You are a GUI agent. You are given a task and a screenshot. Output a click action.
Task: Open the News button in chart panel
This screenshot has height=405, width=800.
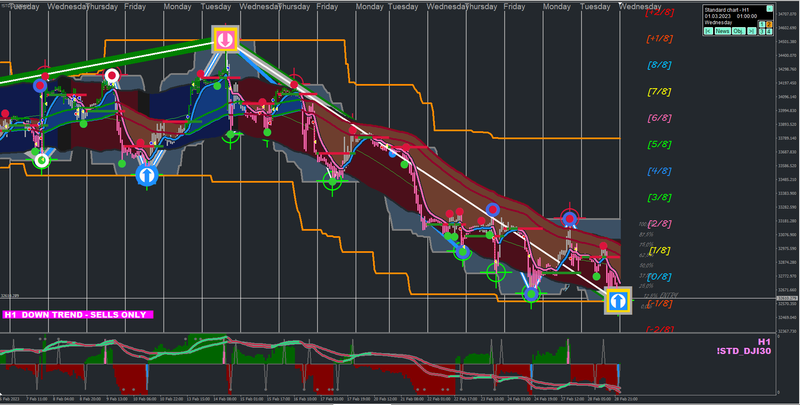(722, 31)
